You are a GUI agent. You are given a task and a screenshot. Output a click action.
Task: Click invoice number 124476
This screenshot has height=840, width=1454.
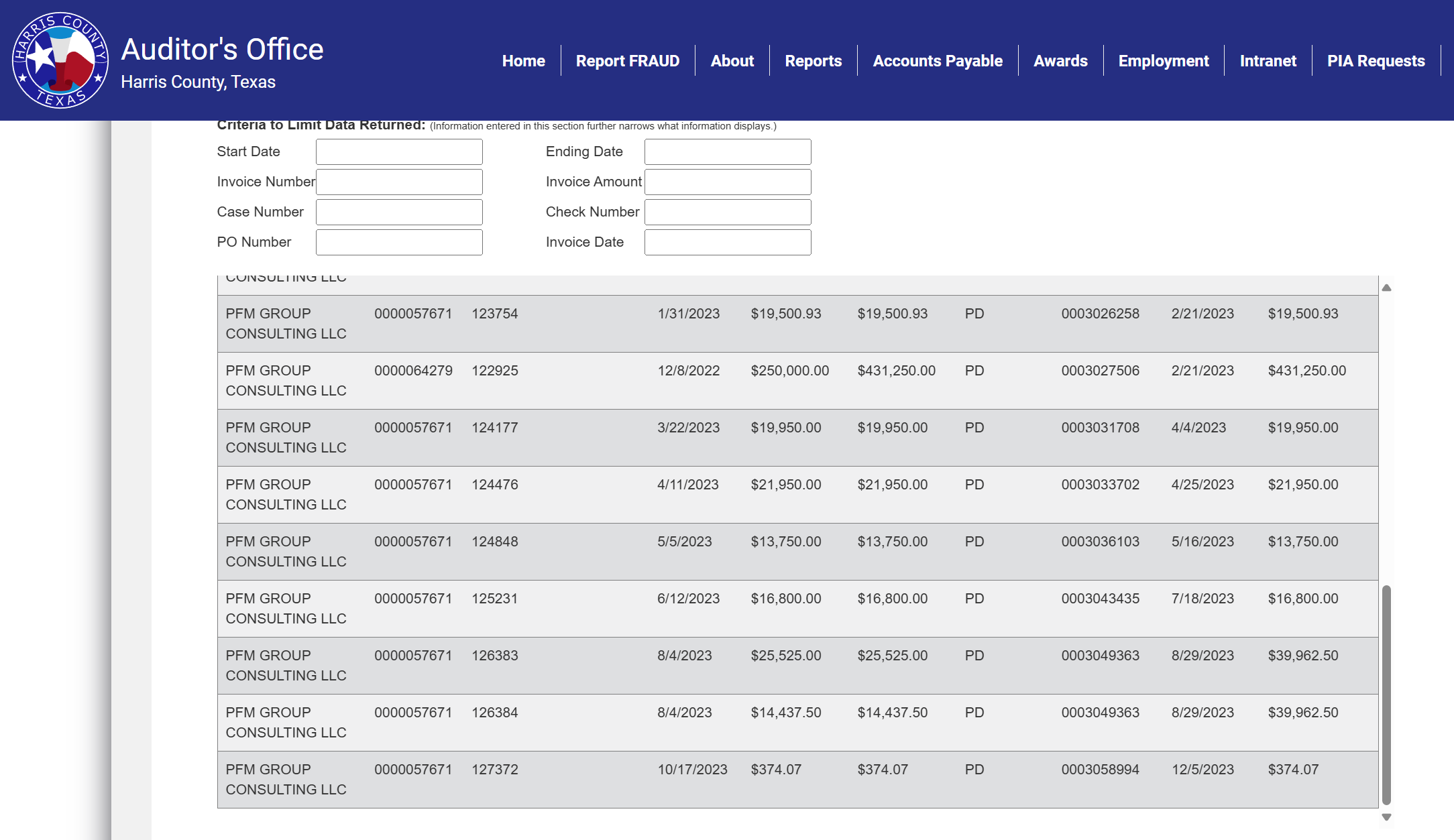[x=495, y=485]
